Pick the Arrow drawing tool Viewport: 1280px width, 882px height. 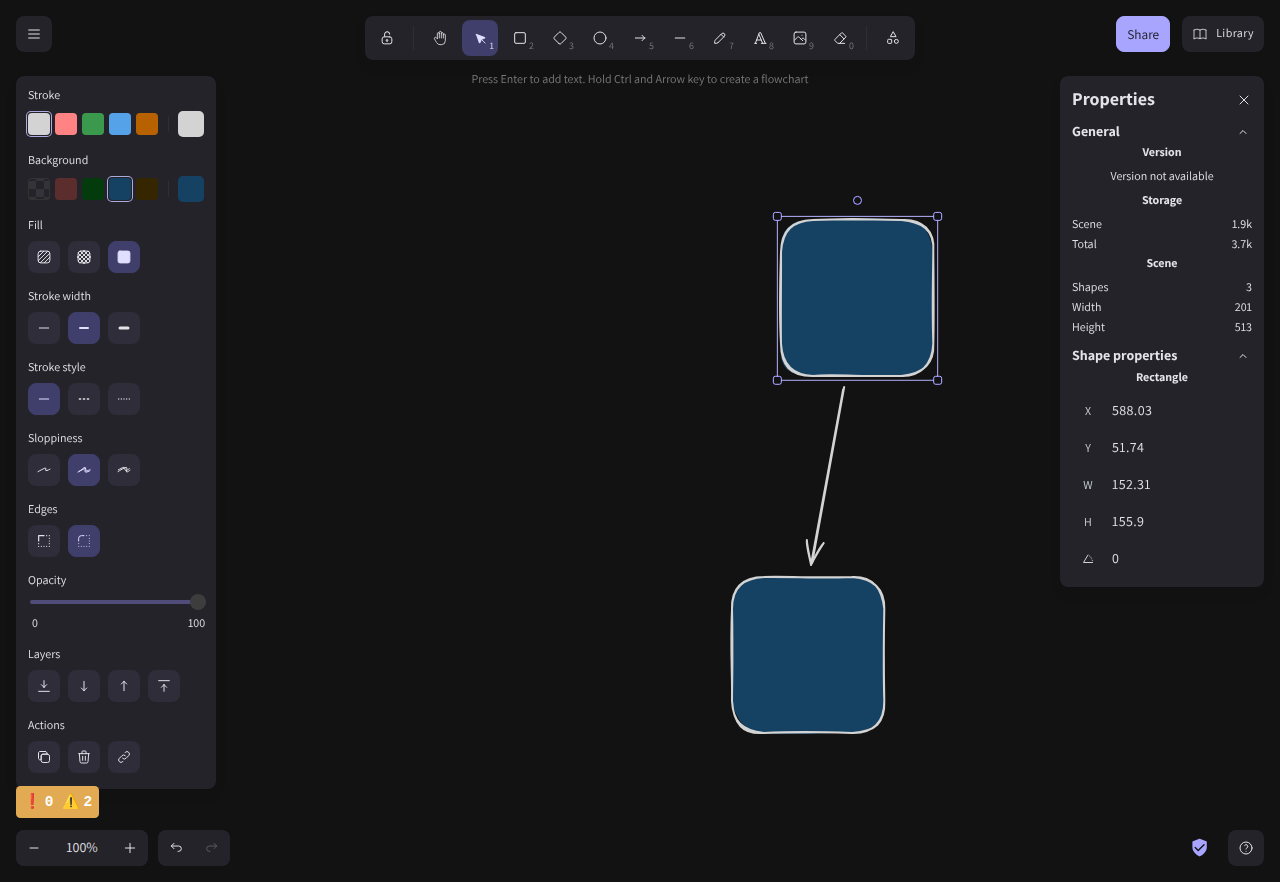click(x=640, y=38)
